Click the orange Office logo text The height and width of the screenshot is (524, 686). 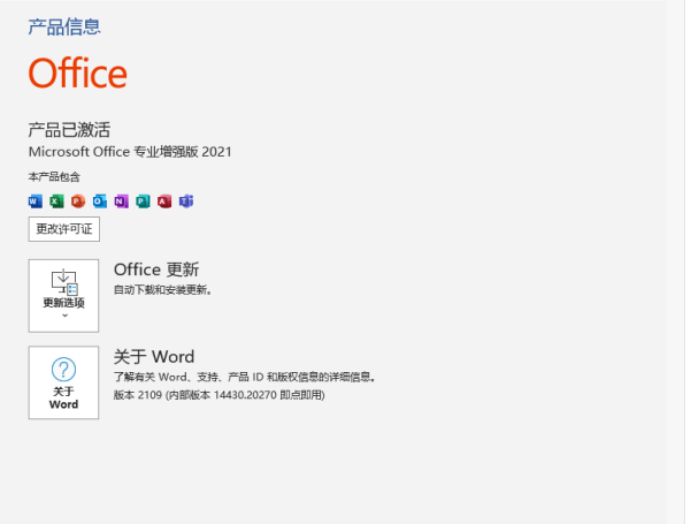[x=78, y=73]
